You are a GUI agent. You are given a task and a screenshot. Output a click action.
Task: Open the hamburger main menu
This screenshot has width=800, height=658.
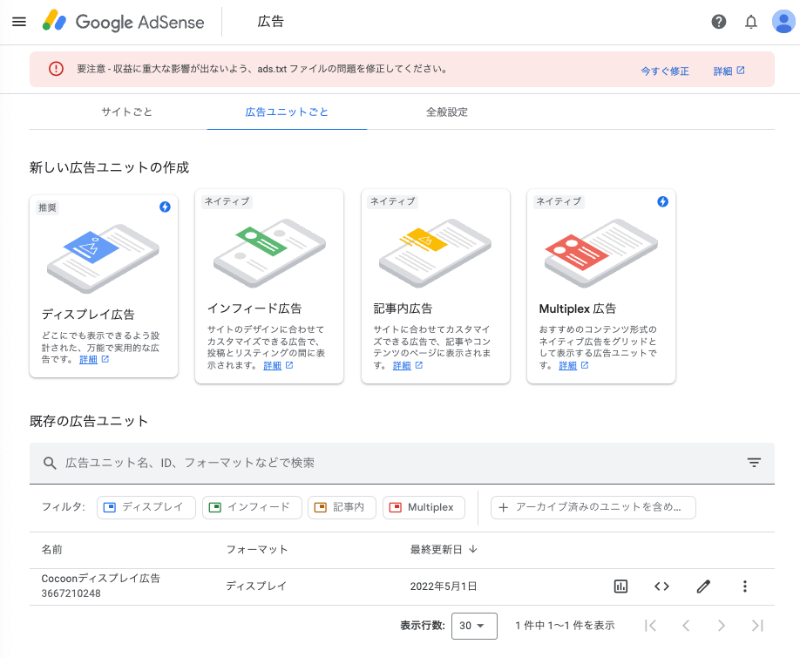pos(19,22)
